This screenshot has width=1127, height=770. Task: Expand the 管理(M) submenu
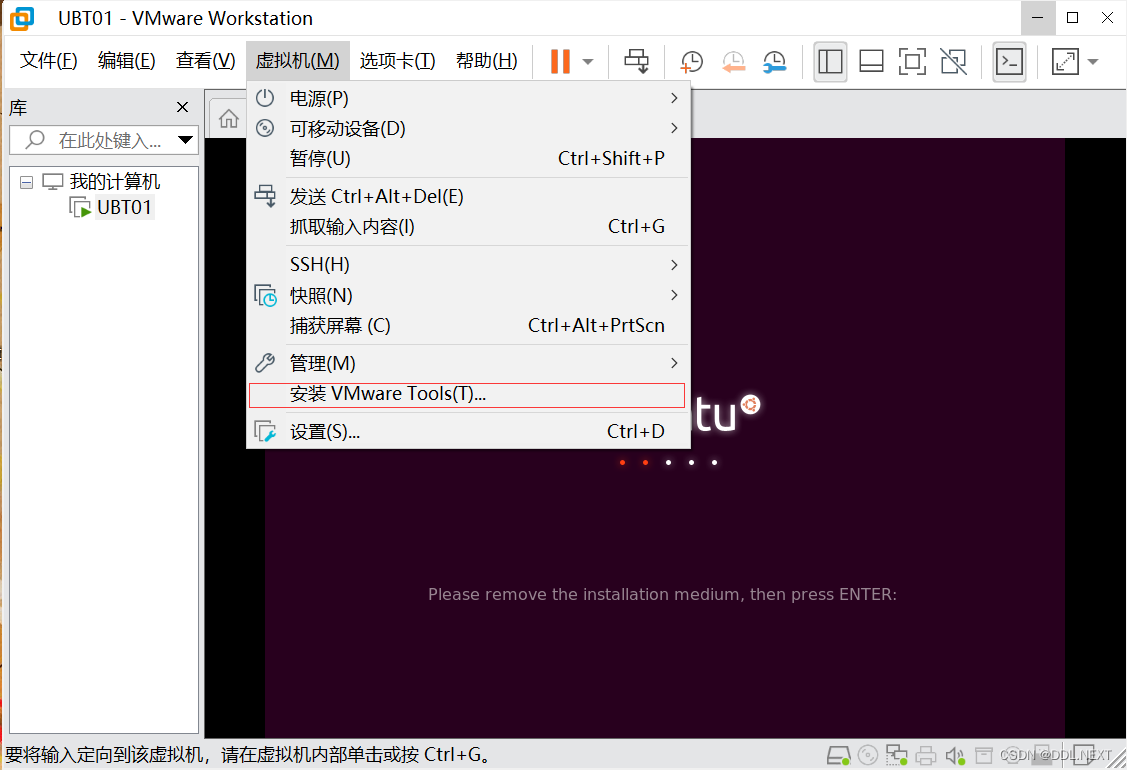point(469,363)
